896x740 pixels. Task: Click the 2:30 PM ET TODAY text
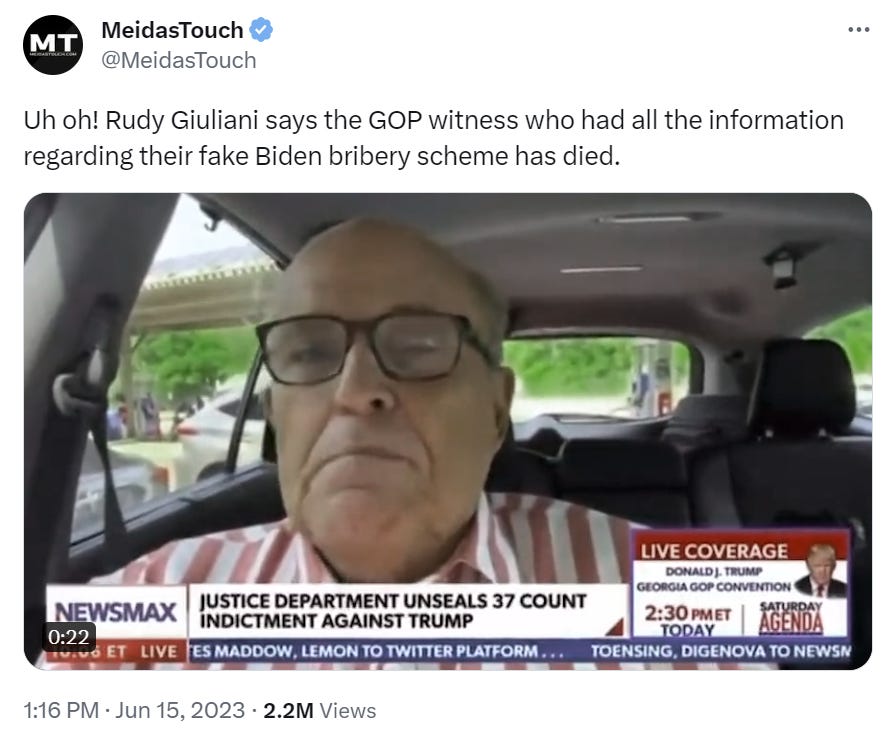[687, 621]
